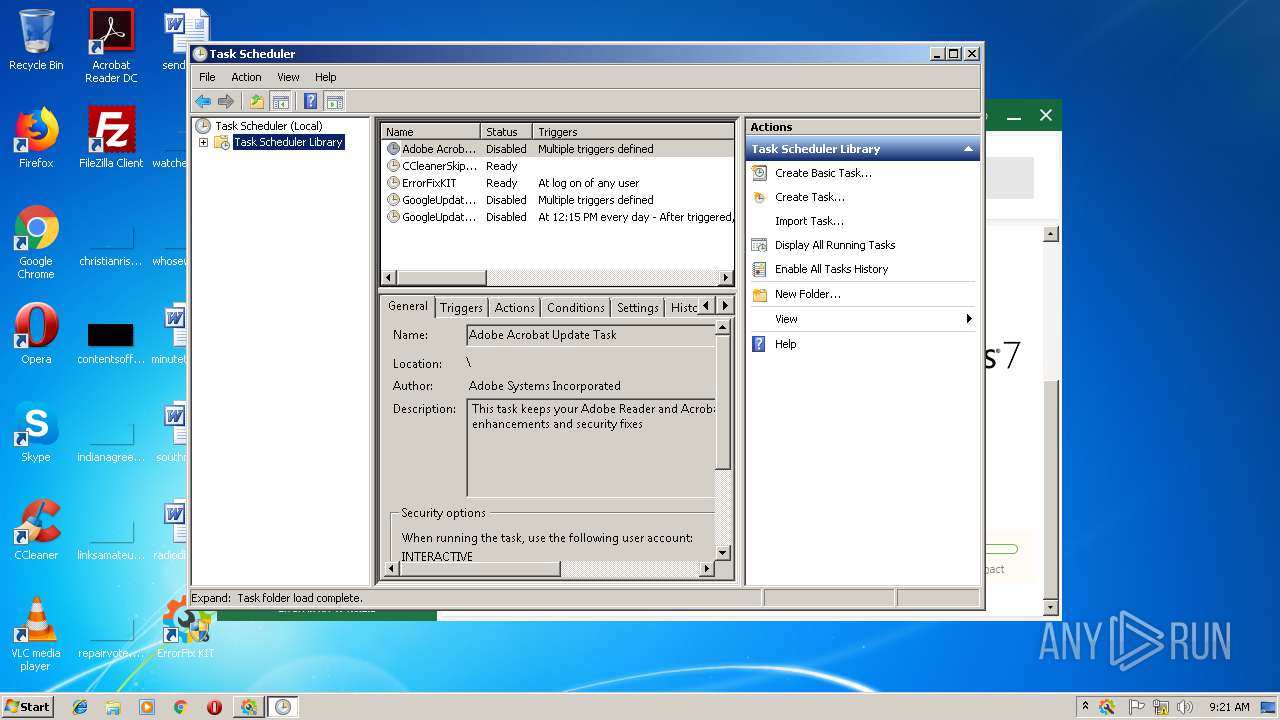Click the Help icon in Actions pane
Screen dimensions: 1280x720
point(759,344)
